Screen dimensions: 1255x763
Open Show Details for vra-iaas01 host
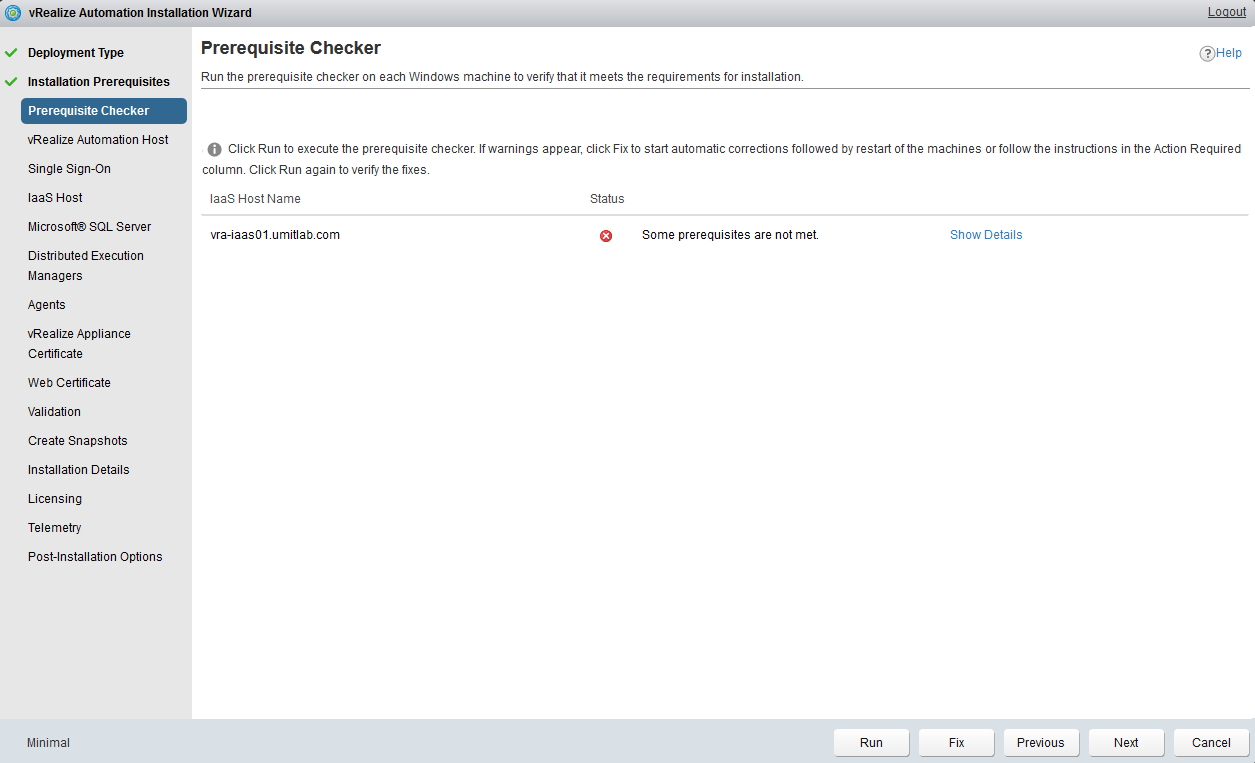pyautogui.click(x=985, y=235)
